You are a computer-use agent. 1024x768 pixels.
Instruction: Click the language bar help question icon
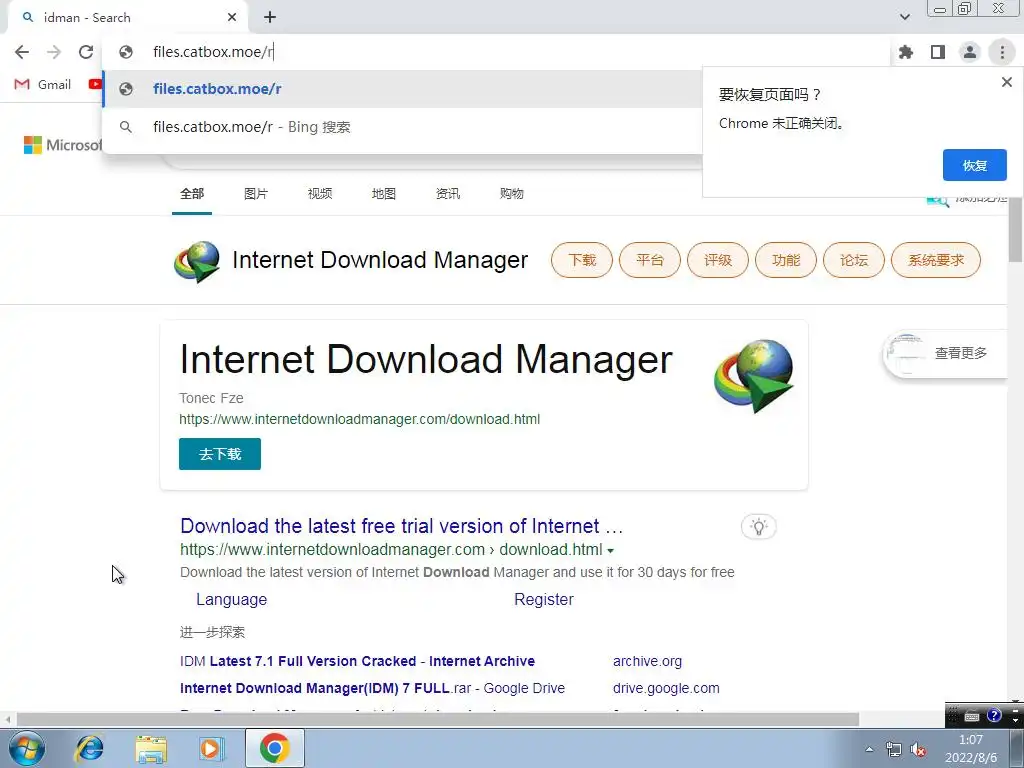pos(994,715)
